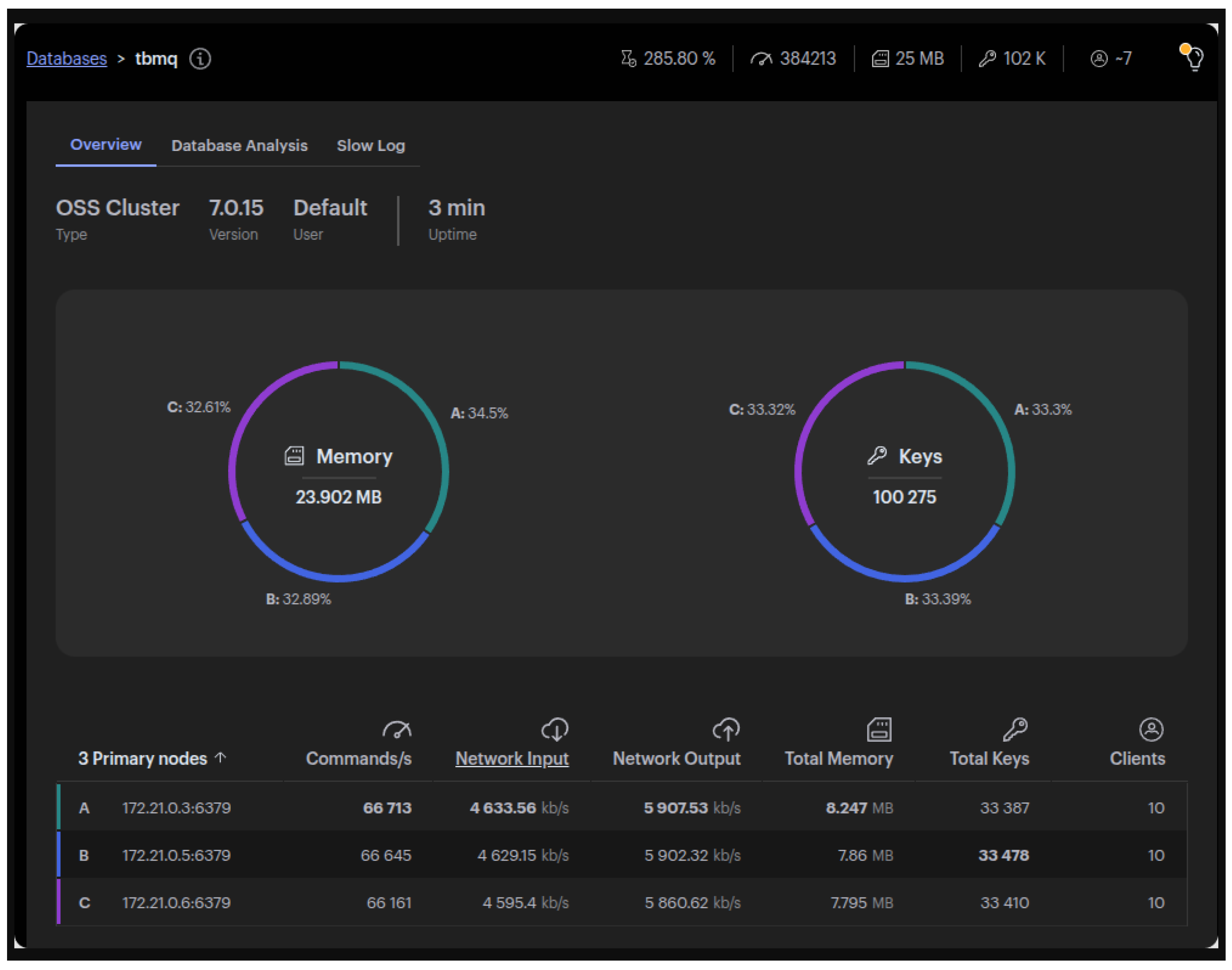This screenshot has height=970, width=1232.
Task: Toggle sort arrow on Primary nodes column
Action: [x=221, y=757]
